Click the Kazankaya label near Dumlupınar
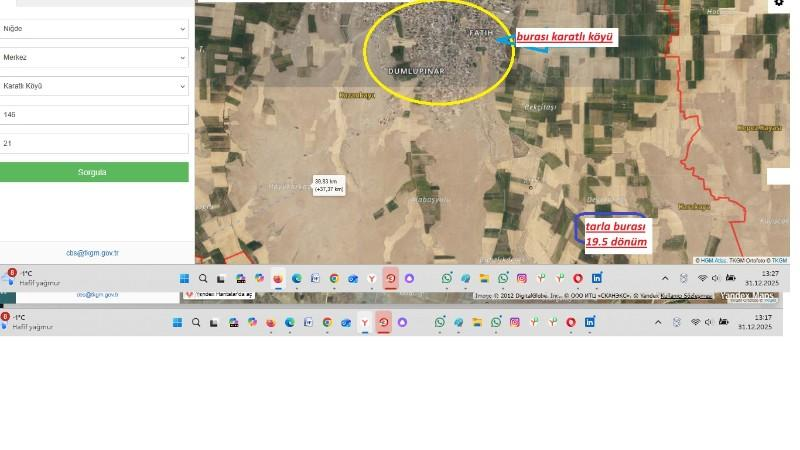This screenshot has width=800, height=450. click(x=357, y=95)
